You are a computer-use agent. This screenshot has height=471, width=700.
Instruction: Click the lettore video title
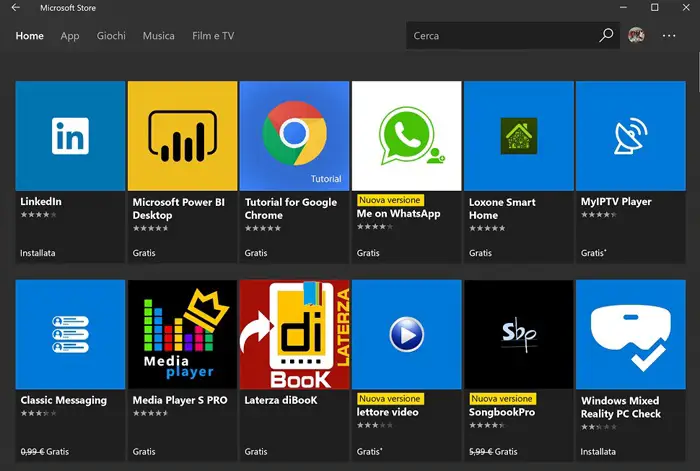tap(388, 412)
